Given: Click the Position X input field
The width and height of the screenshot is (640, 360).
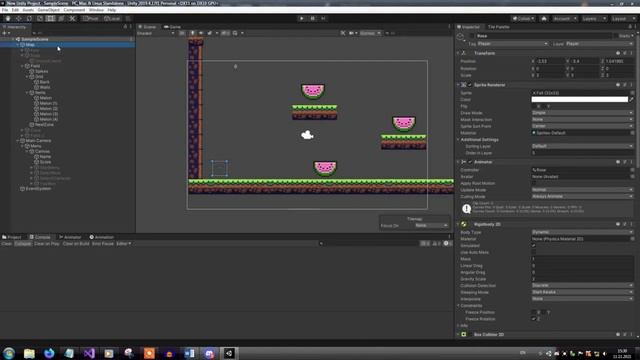Looking at the screenshot, I should [550, 61].
